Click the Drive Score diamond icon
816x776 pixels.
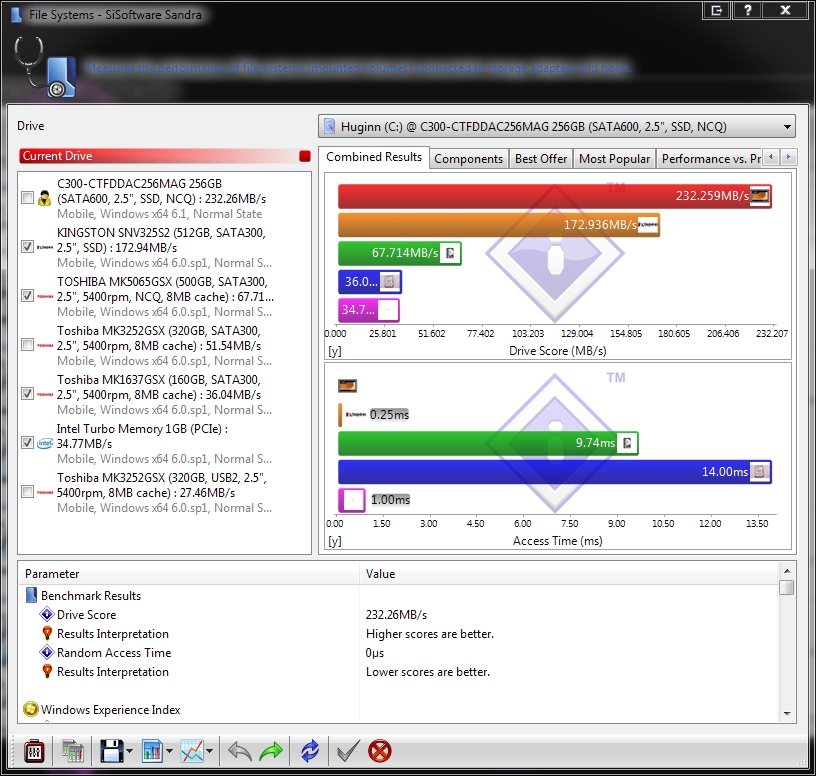tap(47, 614)
